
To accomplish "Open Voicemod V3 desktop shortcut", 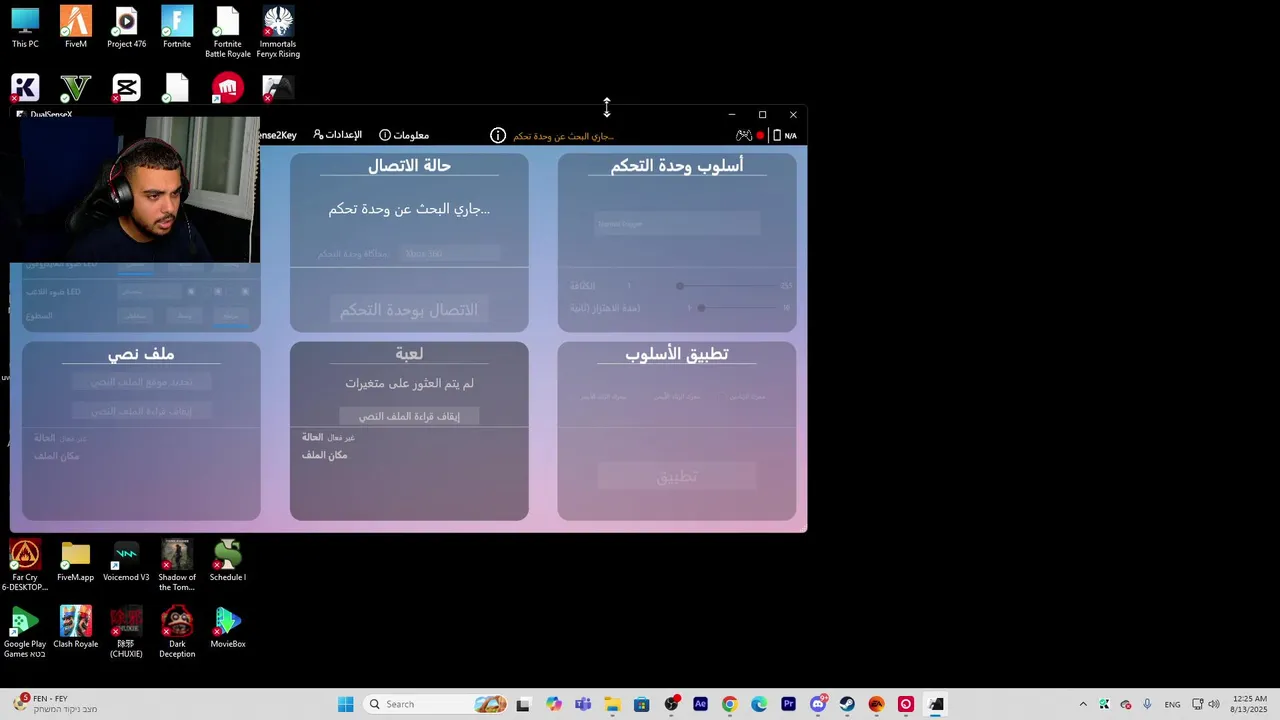I will [x=126, y=560].
